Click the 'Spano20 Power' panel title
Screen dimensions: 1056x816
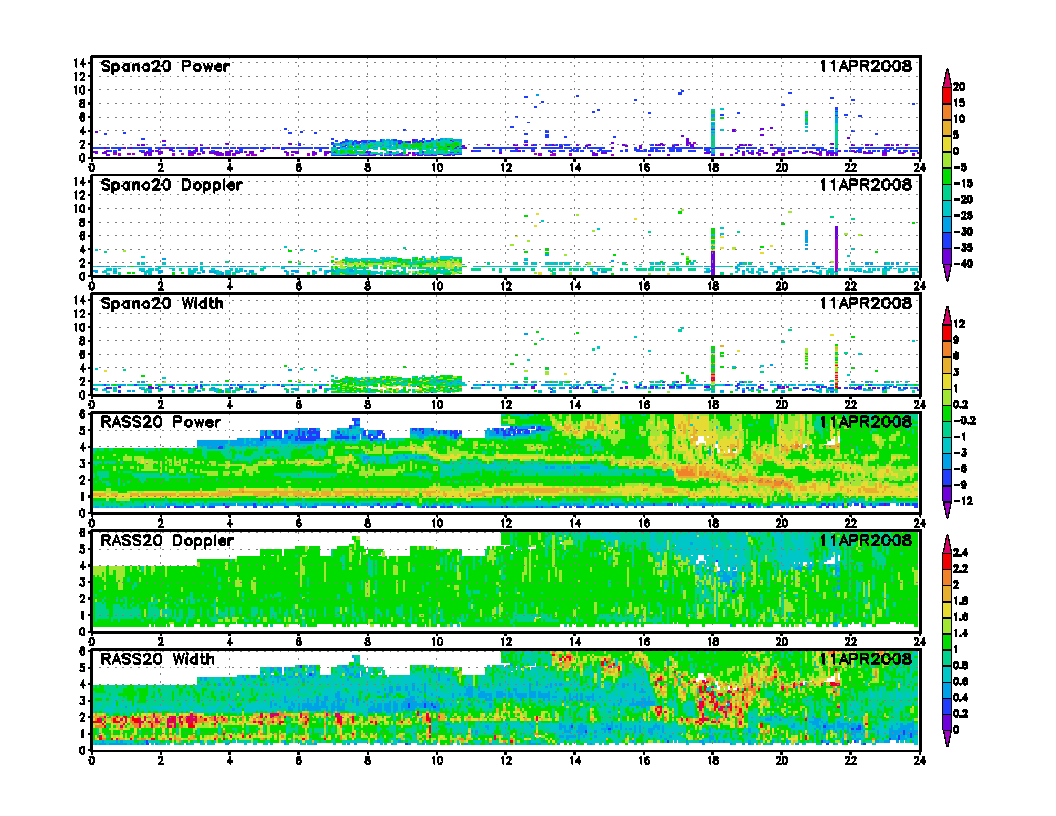pyautogui.click(x=165, y=66)
